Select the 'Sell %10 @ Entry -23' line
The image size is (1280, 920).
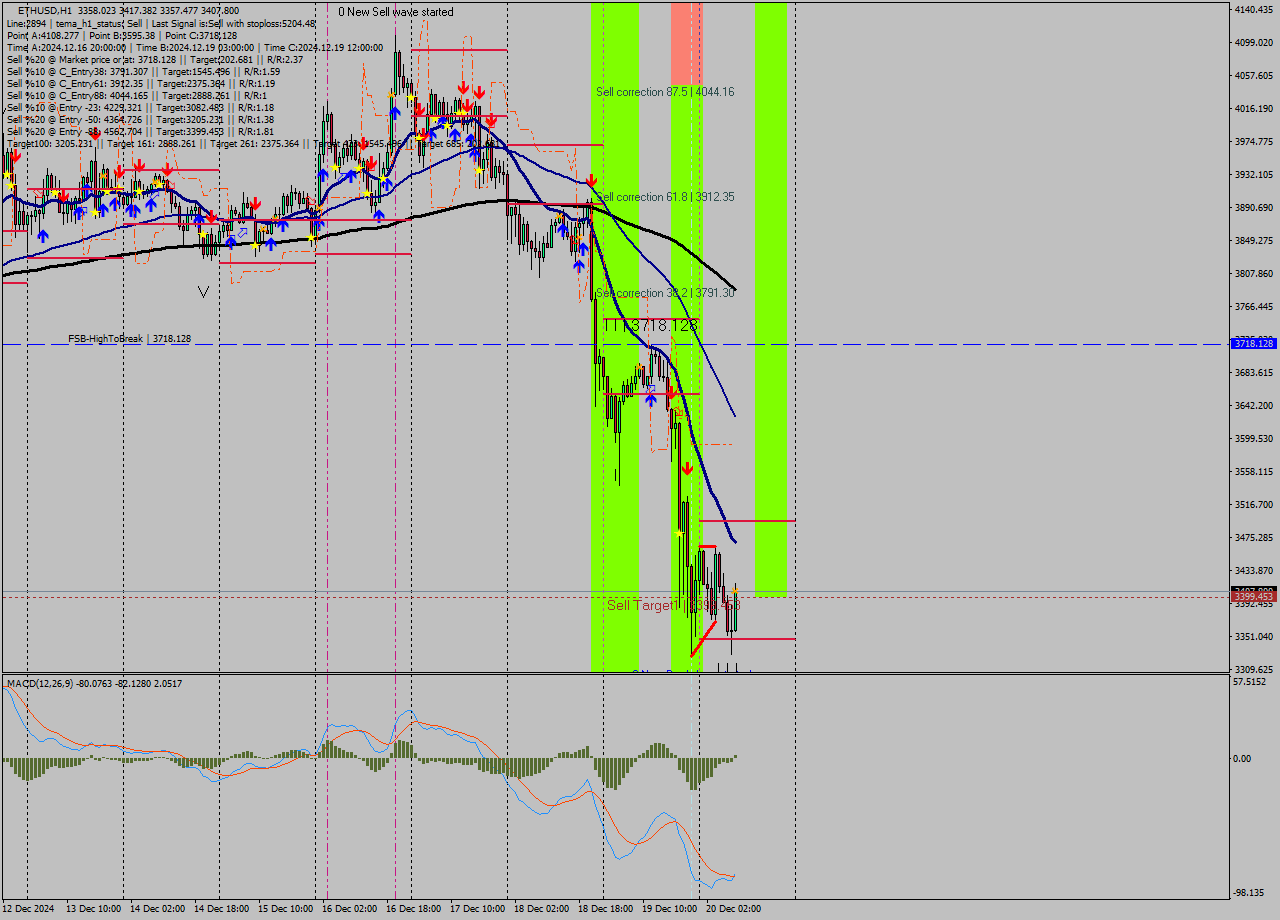140,107
